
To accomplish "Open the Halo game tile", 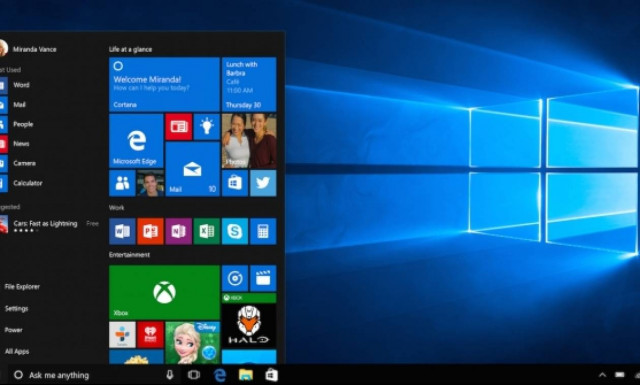I will pyautogui.click(x=249, y=320).
